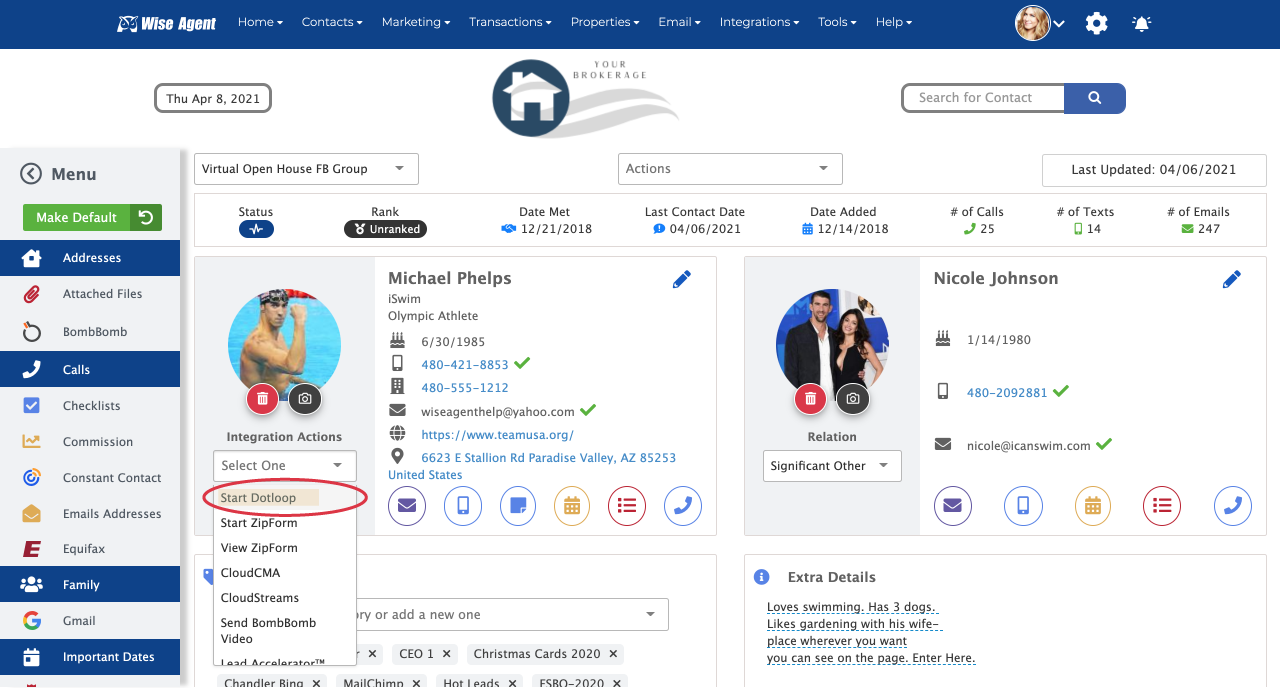Open the BombBomb sidebar item
The height and width of the screenshot is (688, 1280).
90,331
